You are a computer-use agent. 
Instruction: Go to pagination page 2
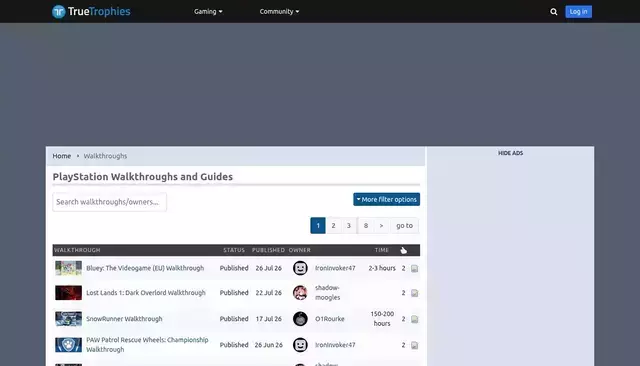(333, 226)
